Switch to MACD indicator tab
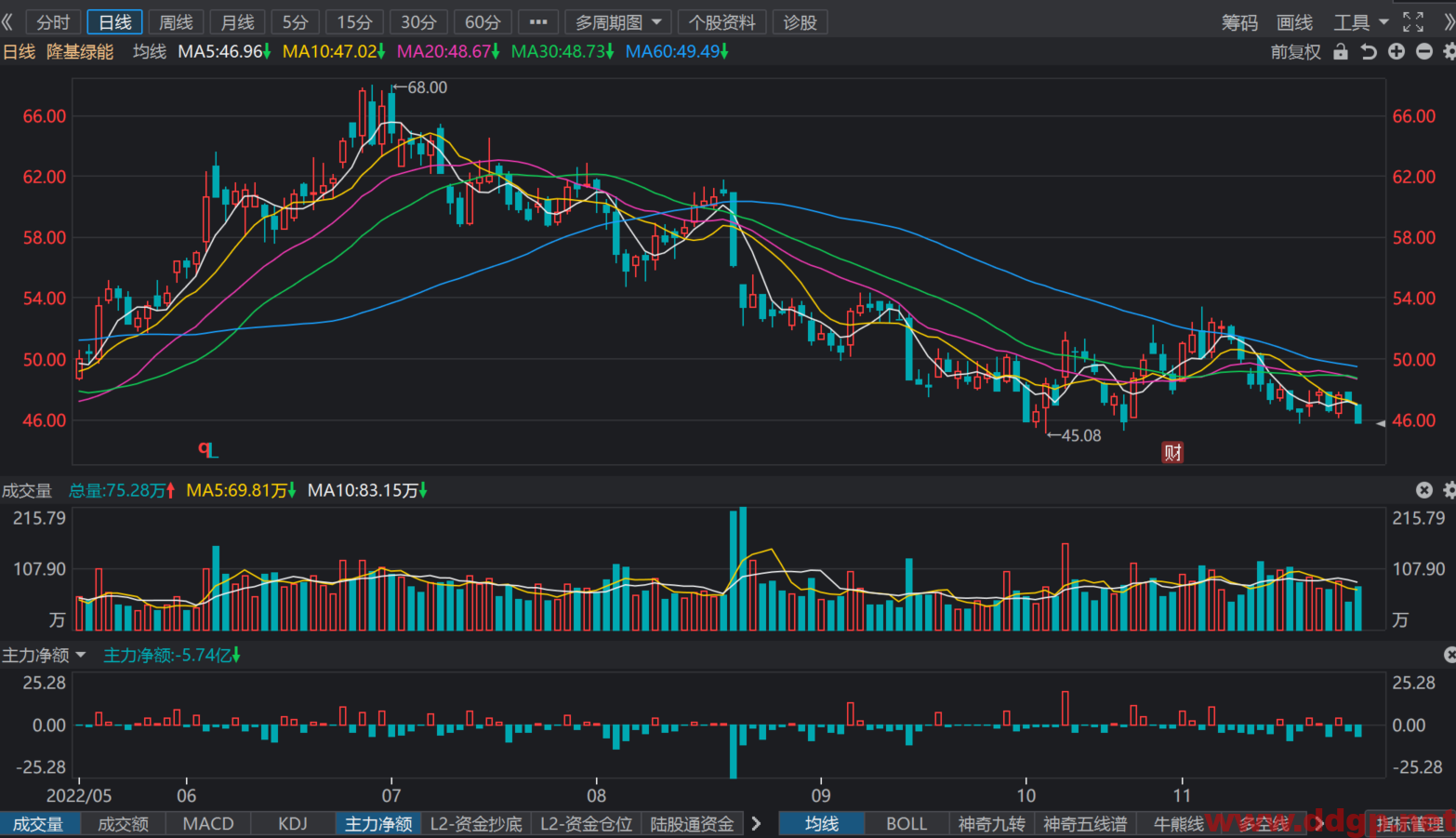 coord(208,824)
